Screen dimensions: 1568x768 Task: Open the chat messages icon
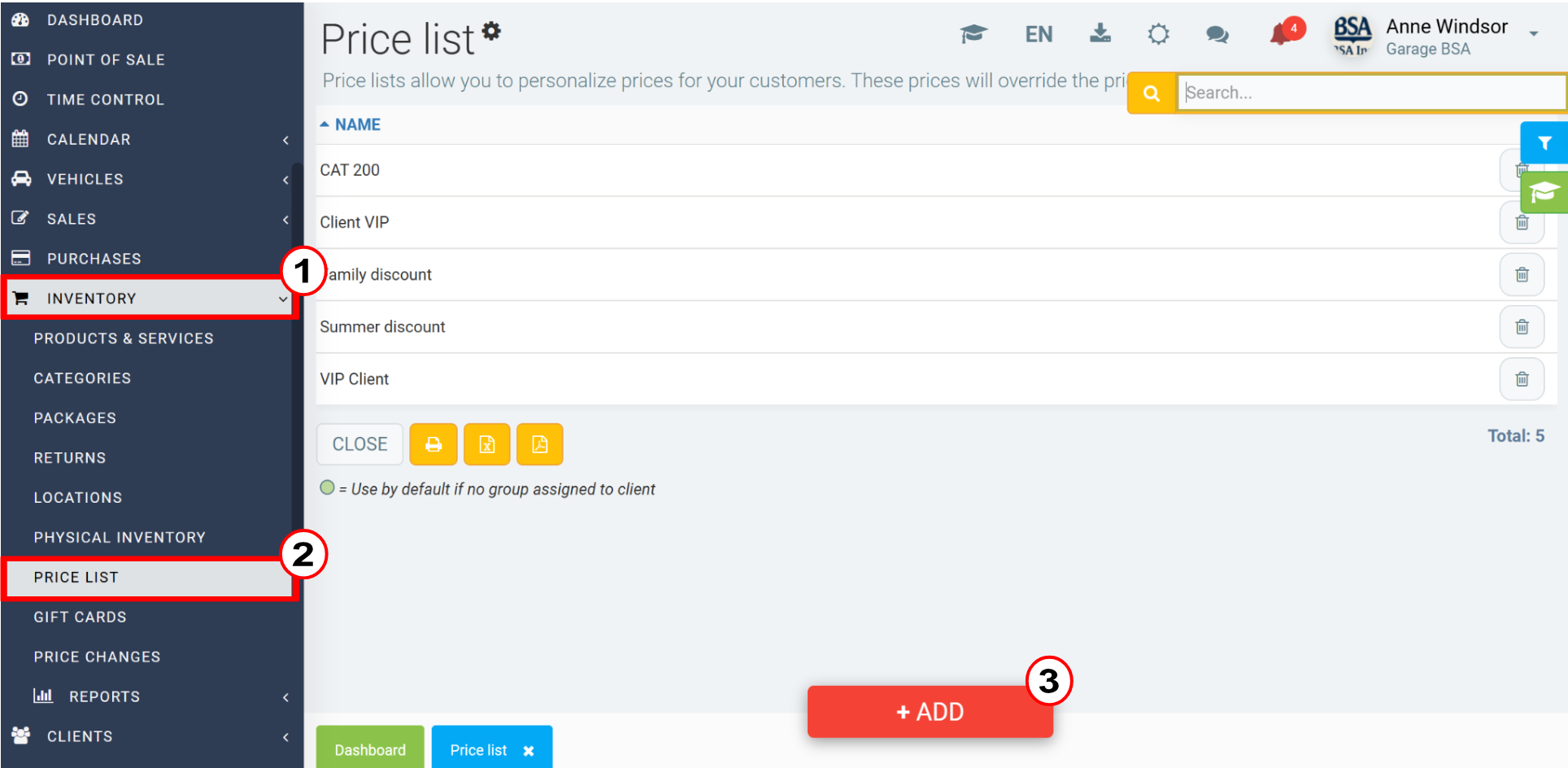pos(1217,34)
